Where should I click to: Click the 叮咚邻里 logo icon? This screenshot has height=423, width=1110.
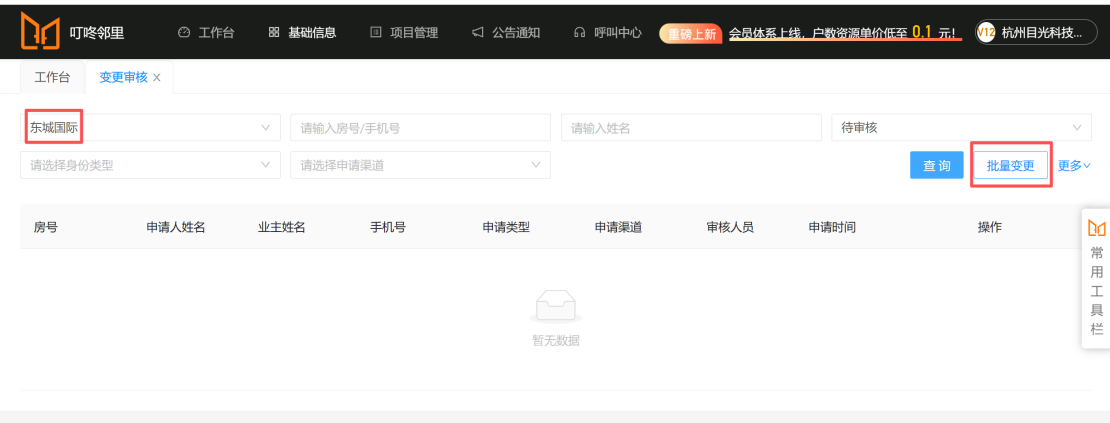(40, 32)
